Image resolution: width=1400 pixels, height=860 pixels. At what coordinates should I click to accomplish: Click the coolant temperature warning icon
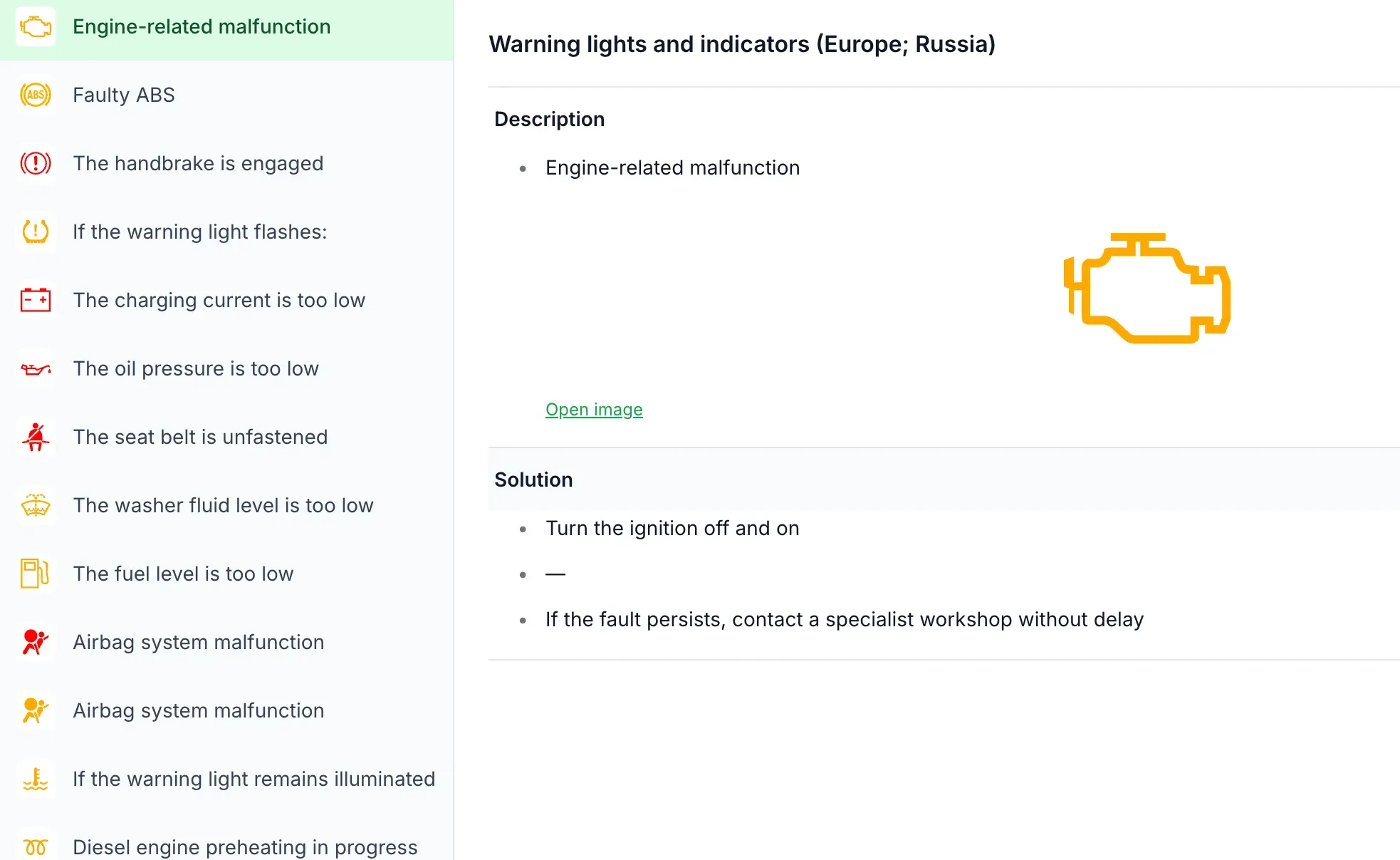click(36, 779)
